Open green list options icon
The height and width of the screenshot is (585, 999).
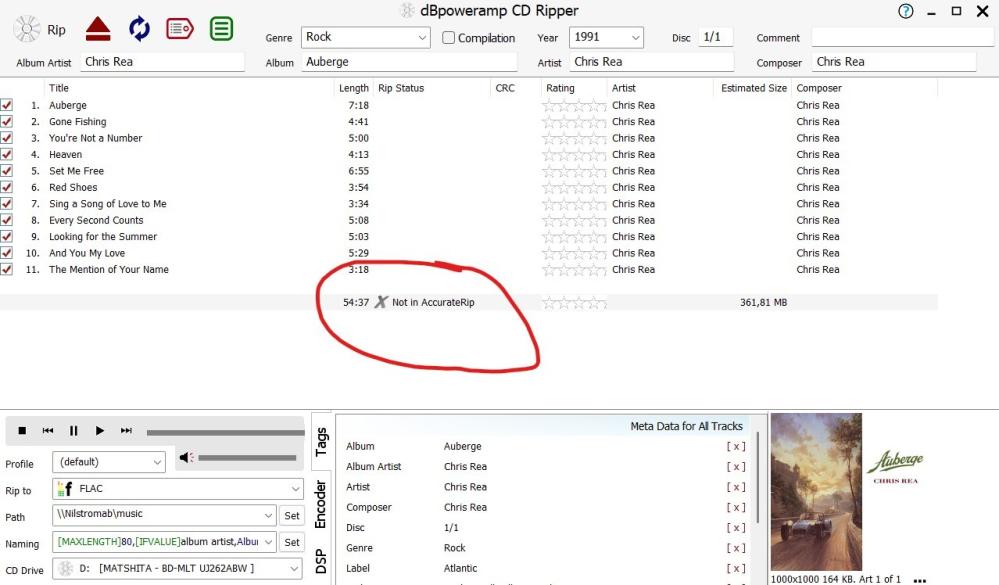point(221,29)
